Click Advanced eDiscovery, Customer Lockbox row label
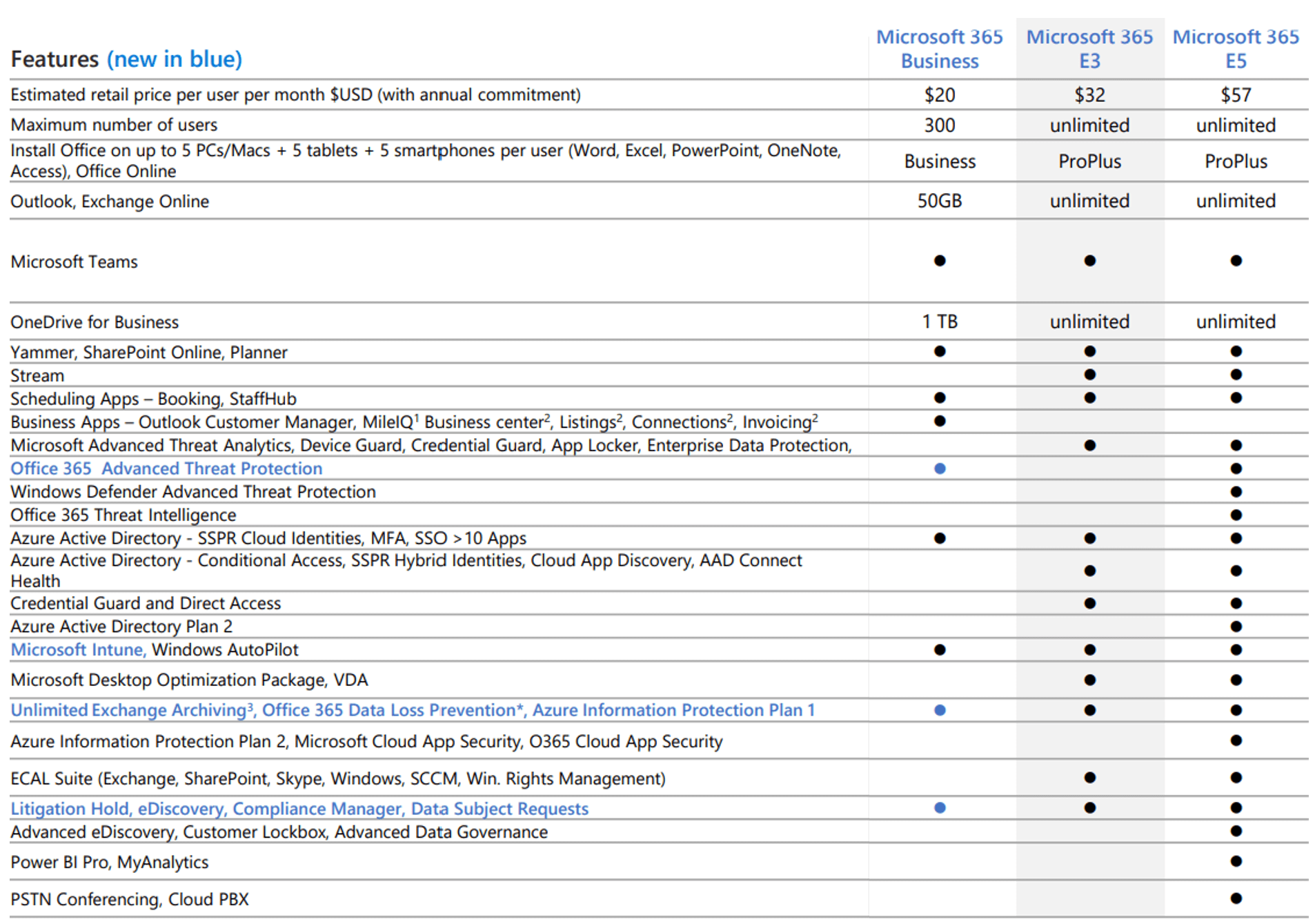The width and height of the screenshot is (1315, 924). (279, 832)
